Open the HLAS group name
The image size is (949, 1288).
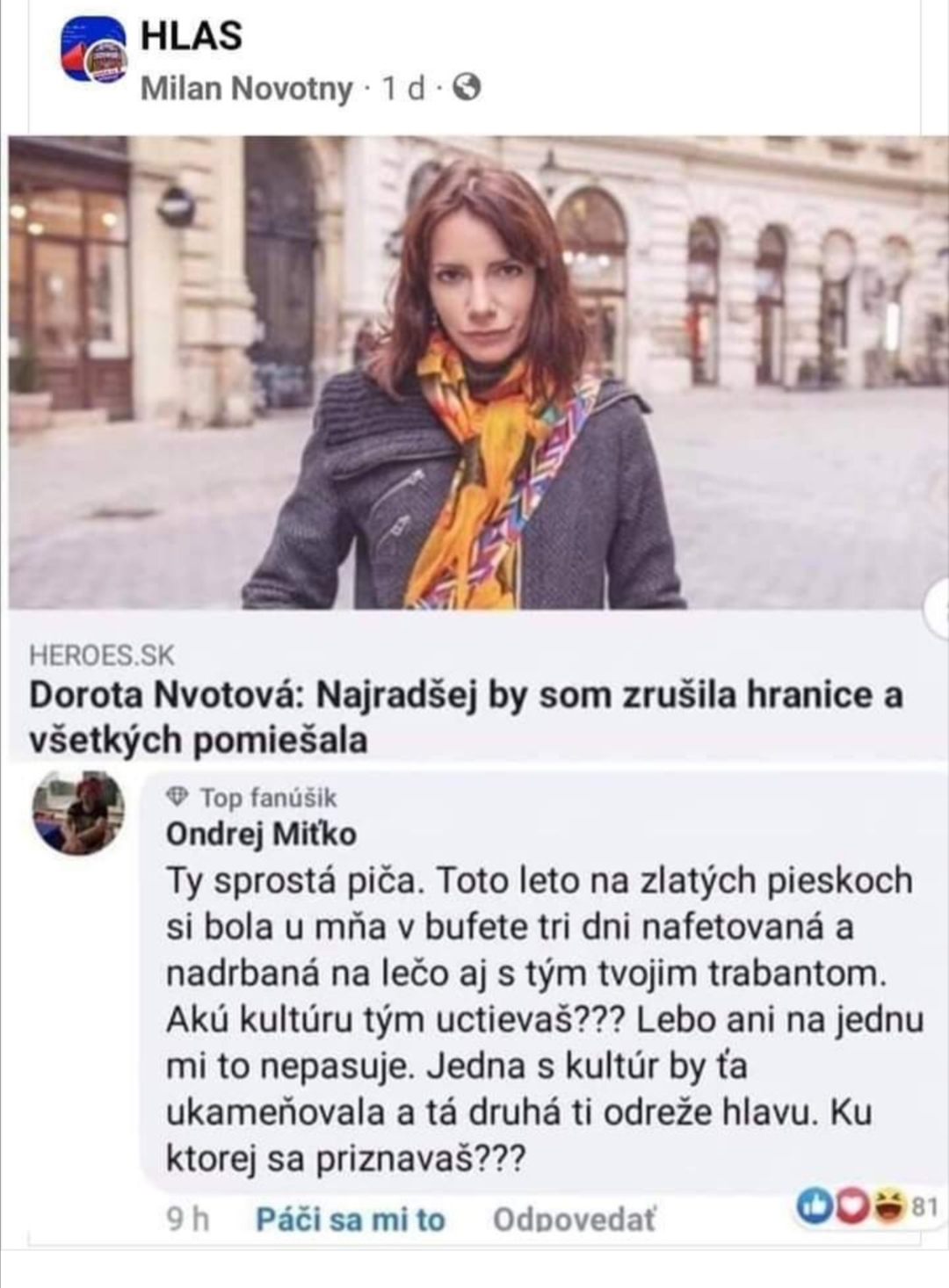pos(191,36)
